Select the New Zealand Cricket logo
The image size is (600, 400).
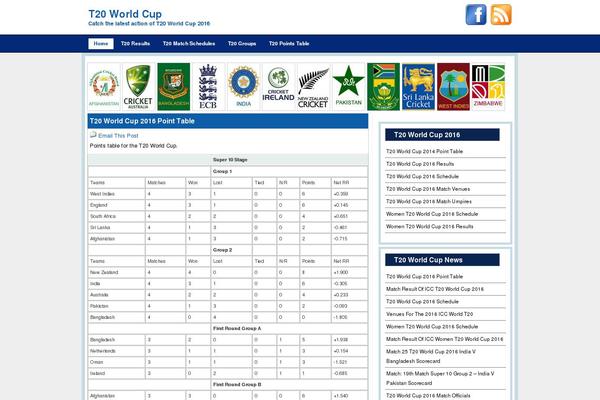point(313,87)
